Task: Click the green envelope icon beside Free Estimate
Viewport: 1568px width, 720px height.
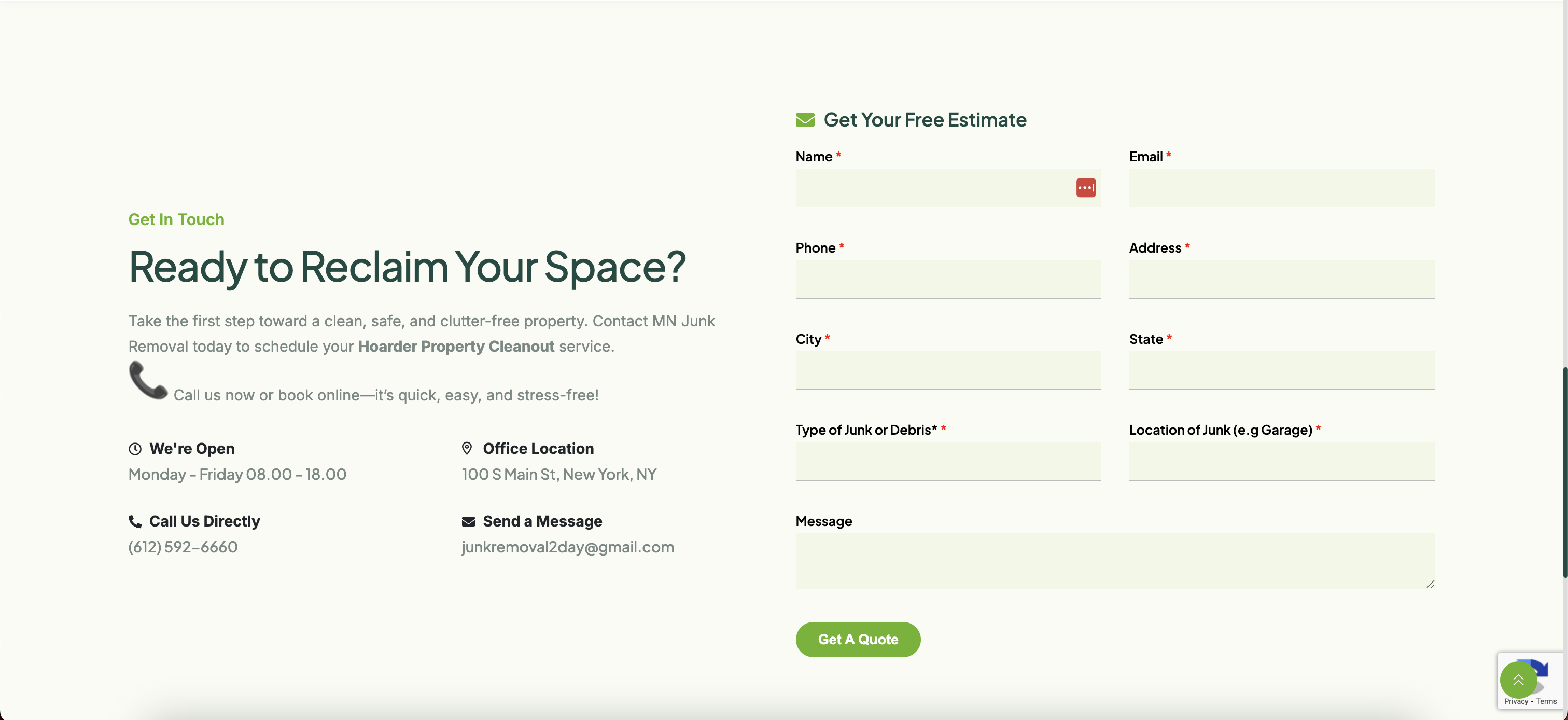Action: [x=805, y=120]
